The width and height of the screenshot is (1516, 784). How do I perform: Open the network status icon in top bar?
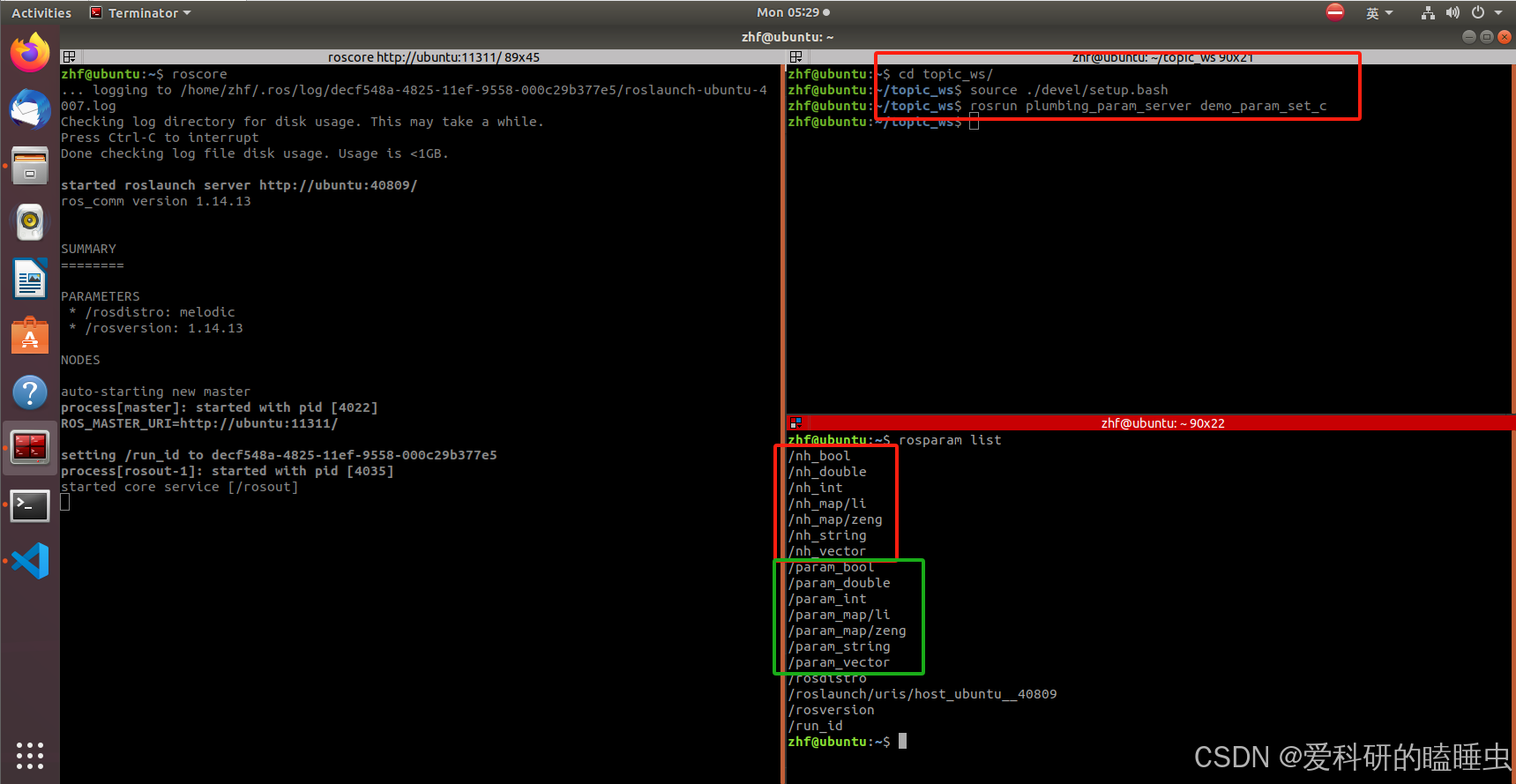(x=1428, y=12)
